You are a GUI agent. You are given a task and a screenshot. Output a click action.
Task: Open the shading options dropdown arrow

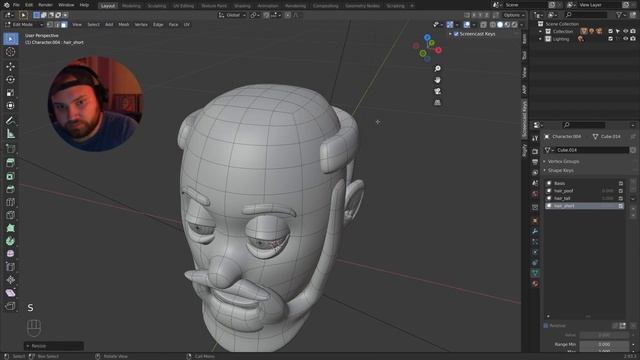pos(521,25)
